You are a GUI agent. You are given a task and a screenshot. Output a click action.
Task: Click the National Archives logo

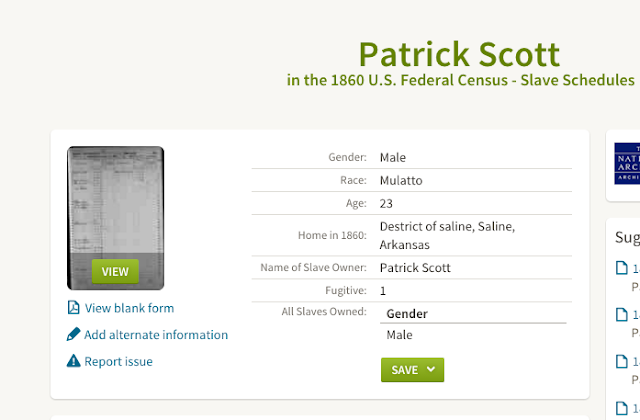coord(626,163)
